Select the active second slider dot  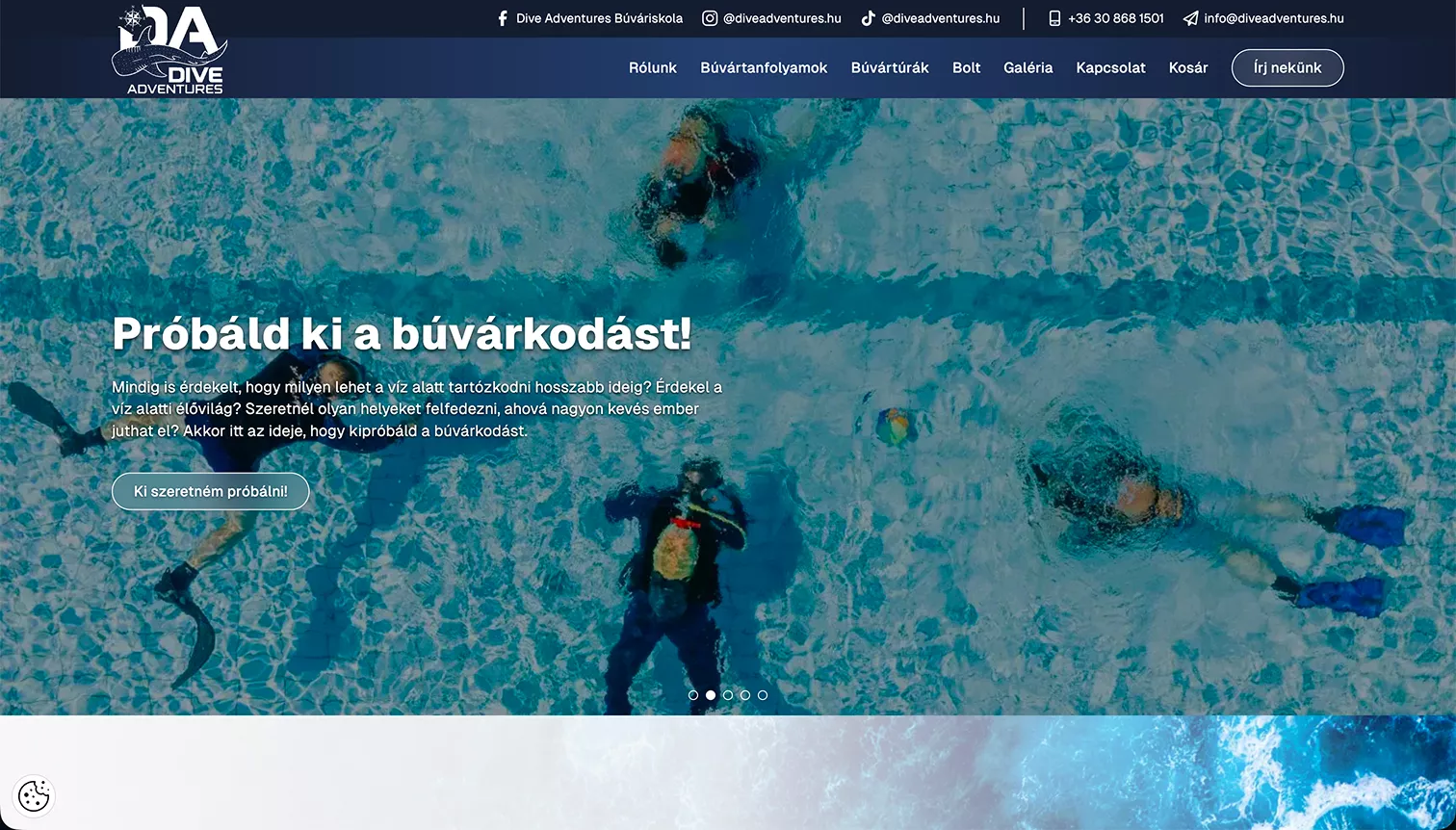[711, 695]
